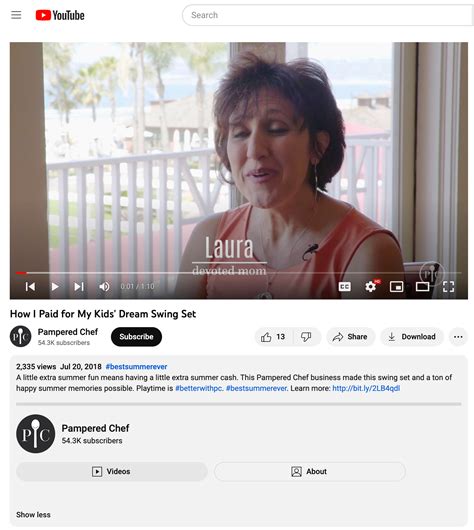Click the video progress bar
Viewport: 474px width, 530px height.
[238, 273]
